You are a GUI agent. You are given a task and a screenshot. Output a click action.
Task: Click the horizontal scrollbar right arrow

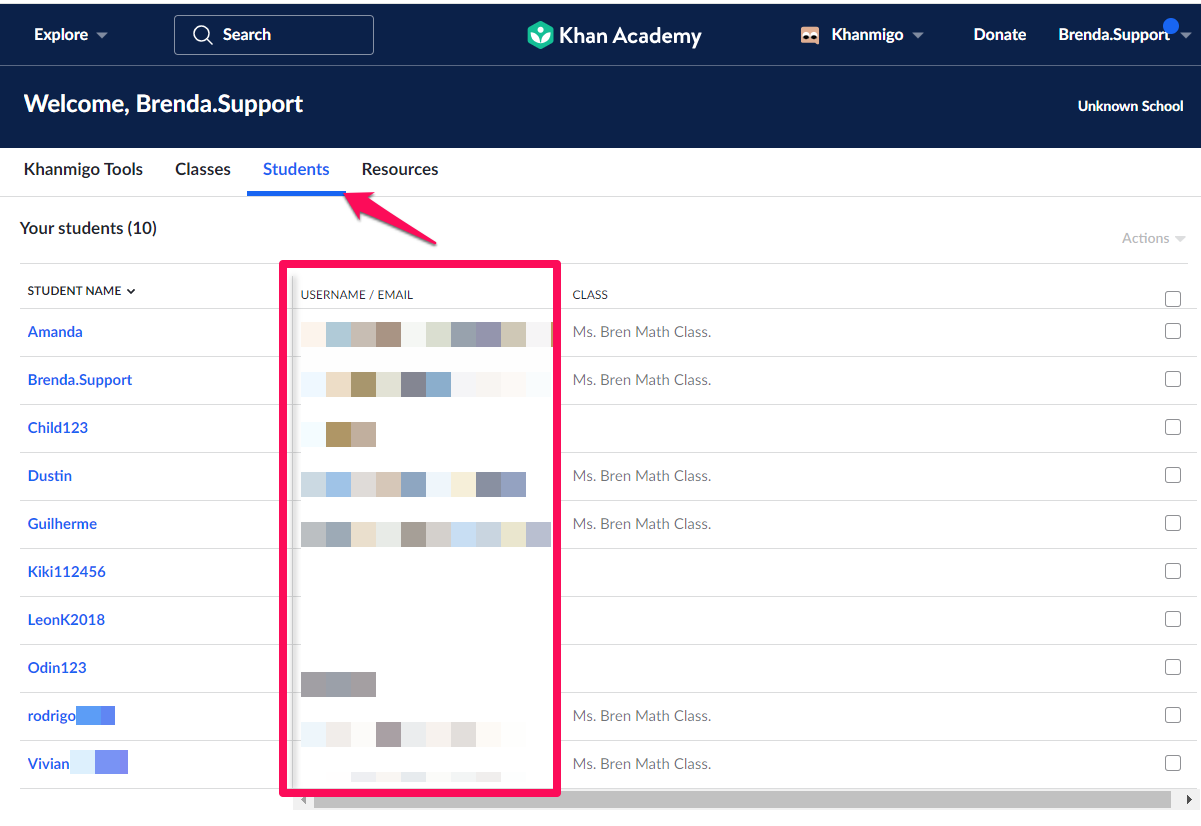(x=1189, y=800)
